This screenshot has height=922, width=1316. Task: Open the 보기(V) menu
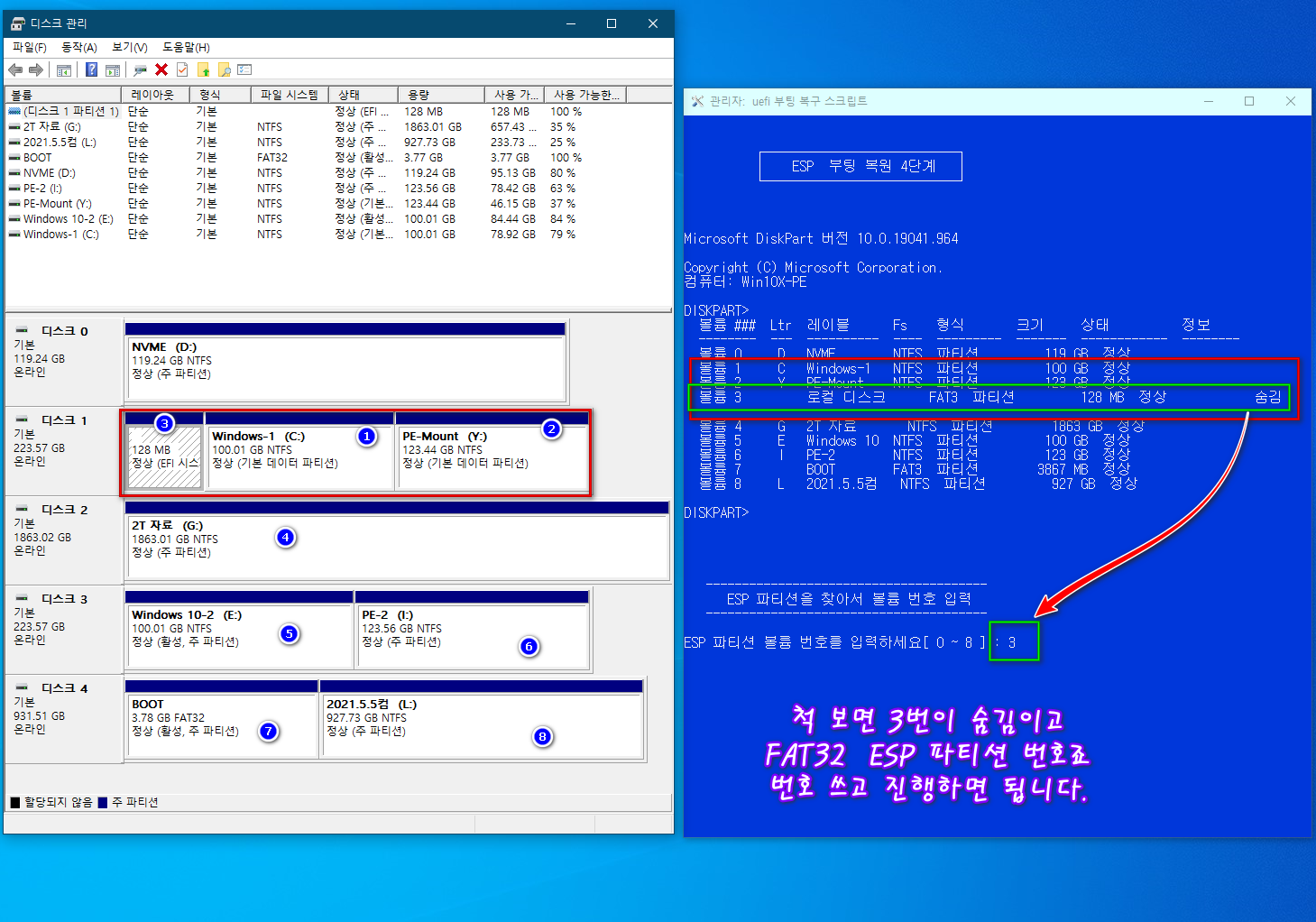(x=130, y=47)
